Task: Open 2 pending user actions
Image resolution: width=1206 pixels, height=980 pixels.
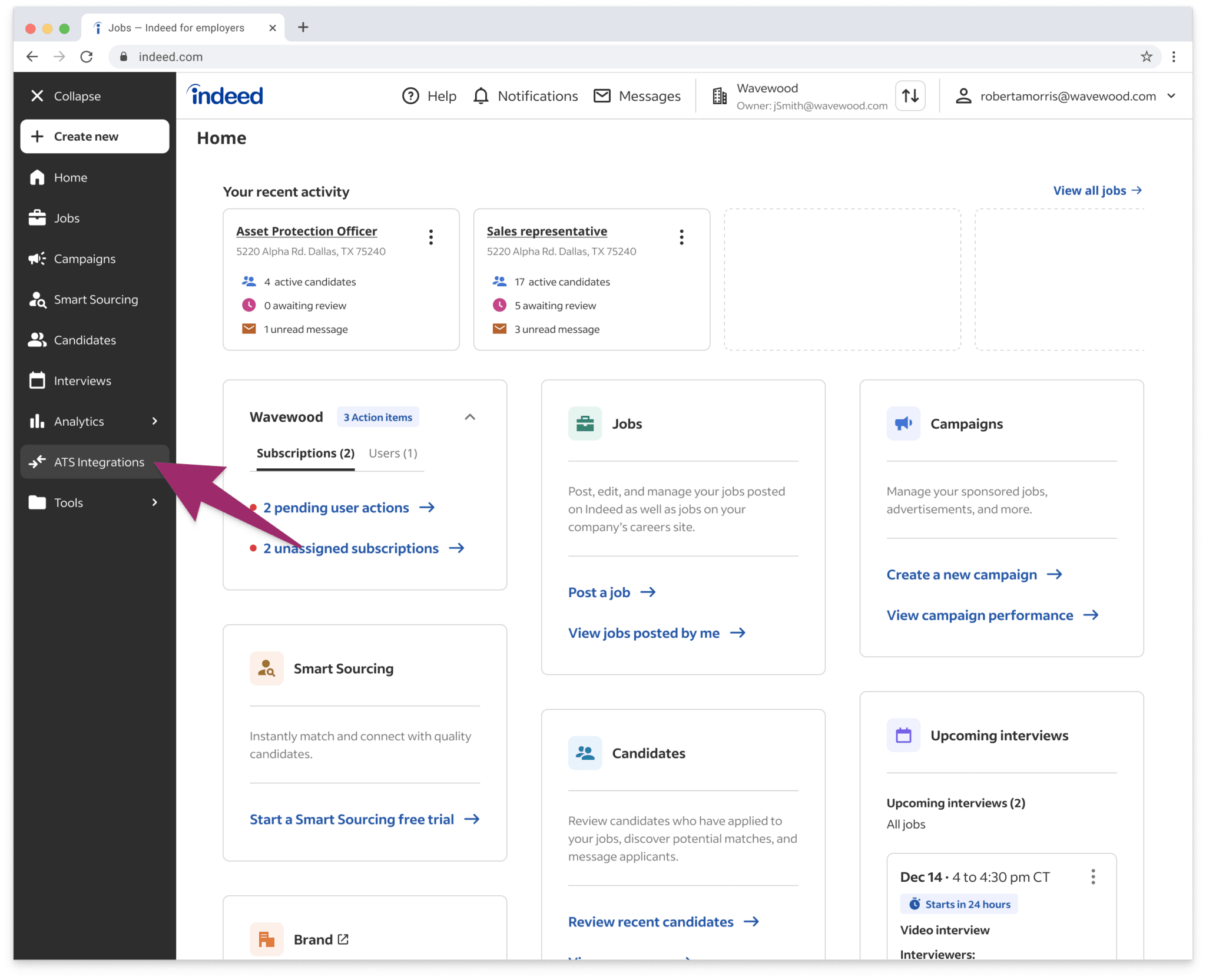Action: point(349,508)
